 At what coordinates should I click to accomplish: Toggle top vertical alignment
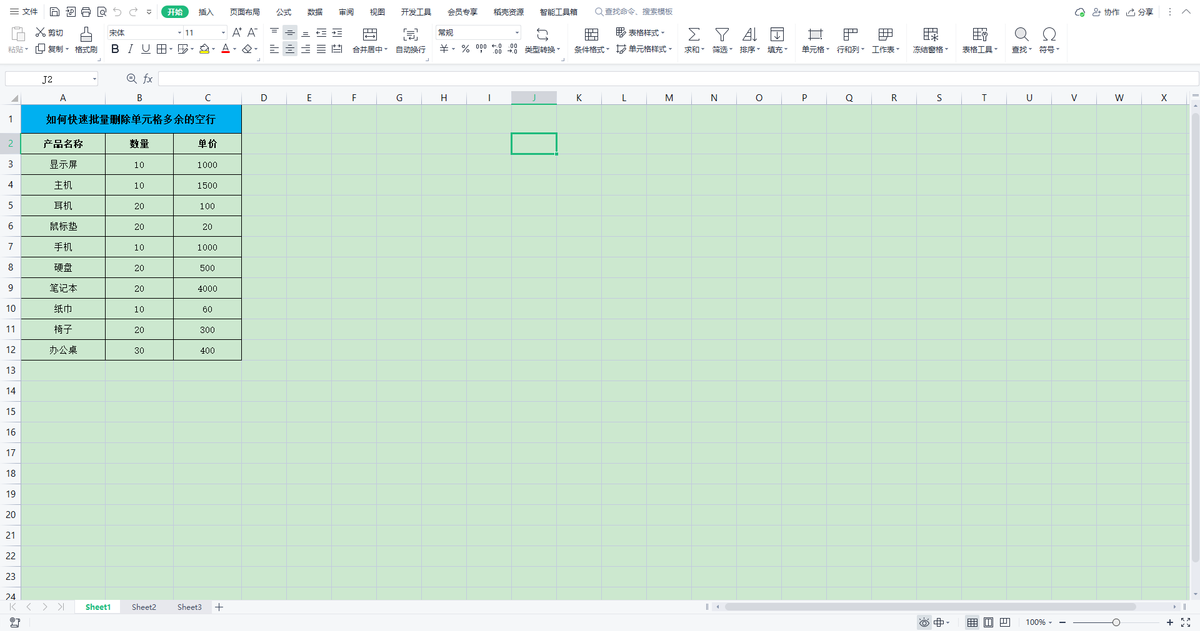(274, 33)
